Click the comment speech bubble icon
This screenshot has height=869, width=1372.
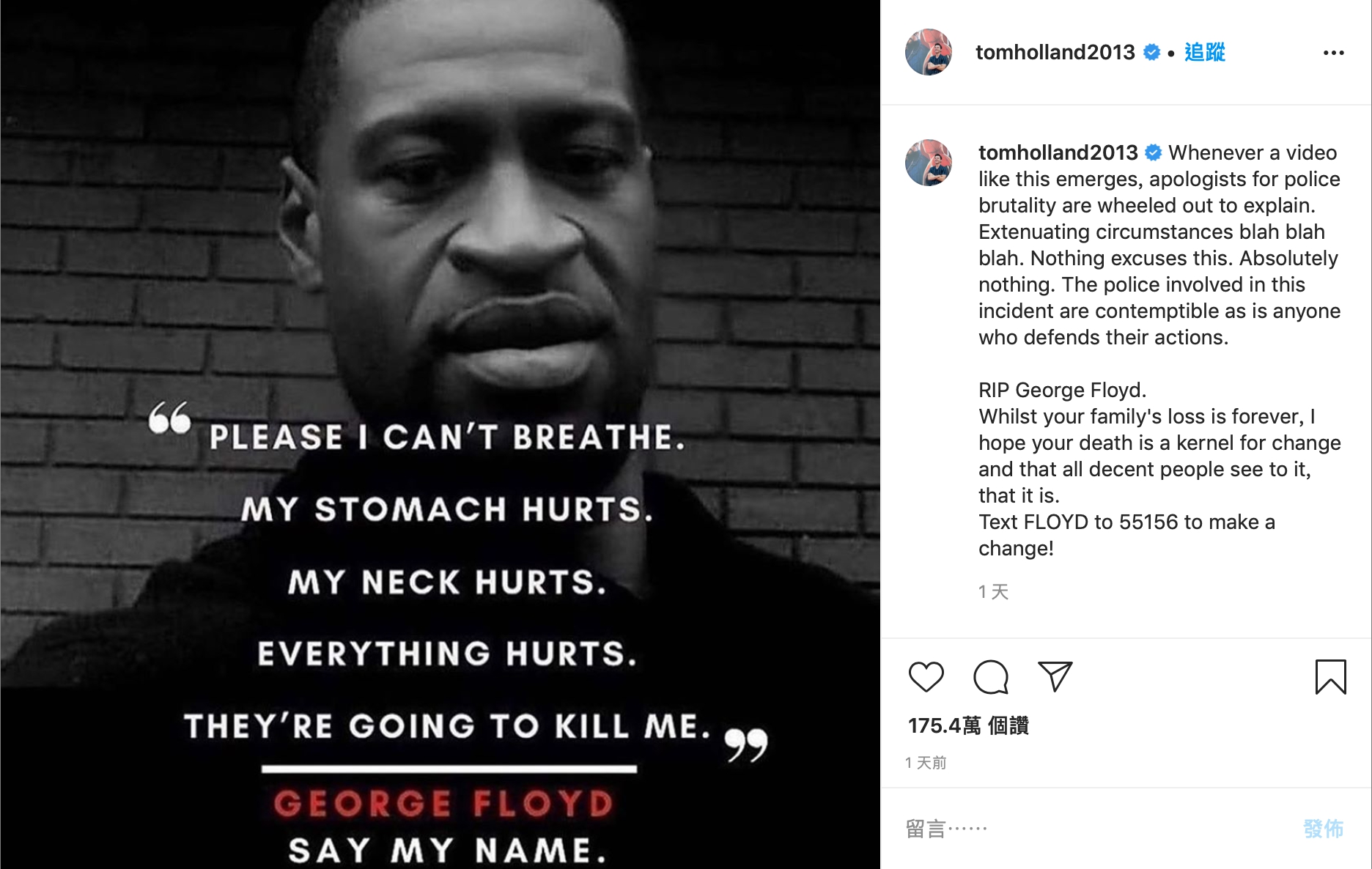pos(990,676)
